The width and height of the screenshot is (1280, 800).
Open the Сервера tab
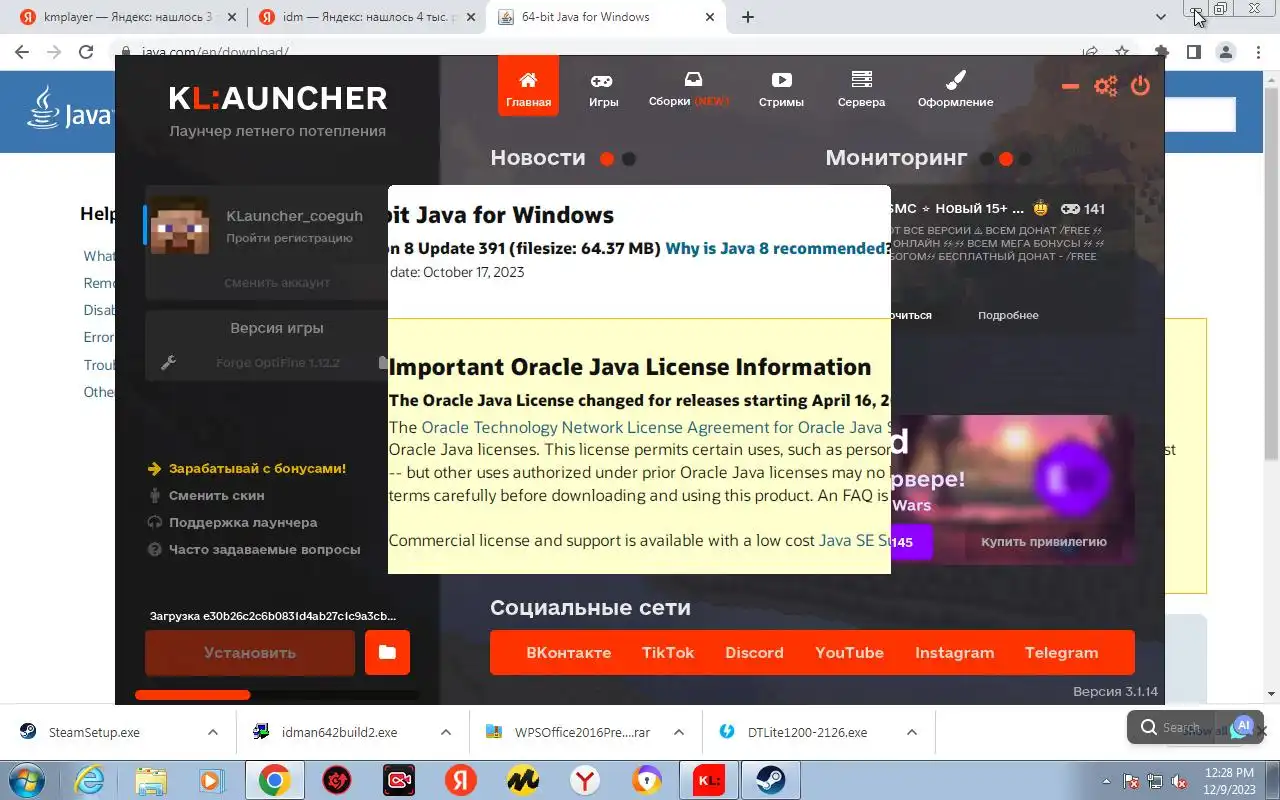point(861,88)
